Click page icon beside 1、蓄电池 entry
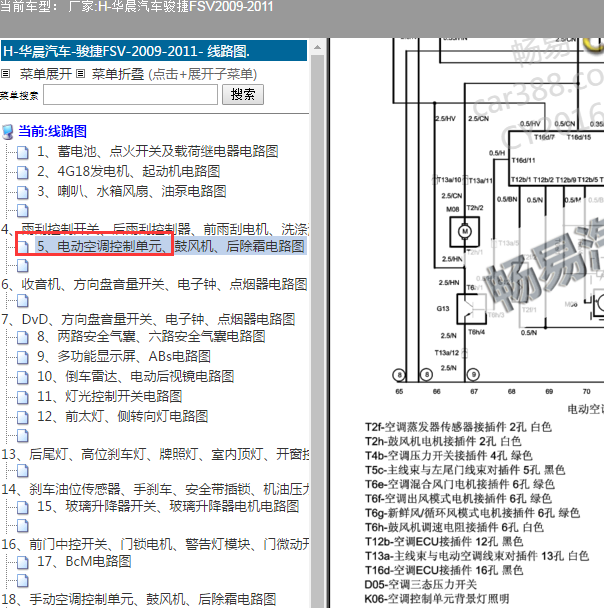Viewport: 604px width, 608px height. click(x=22, y=152)
